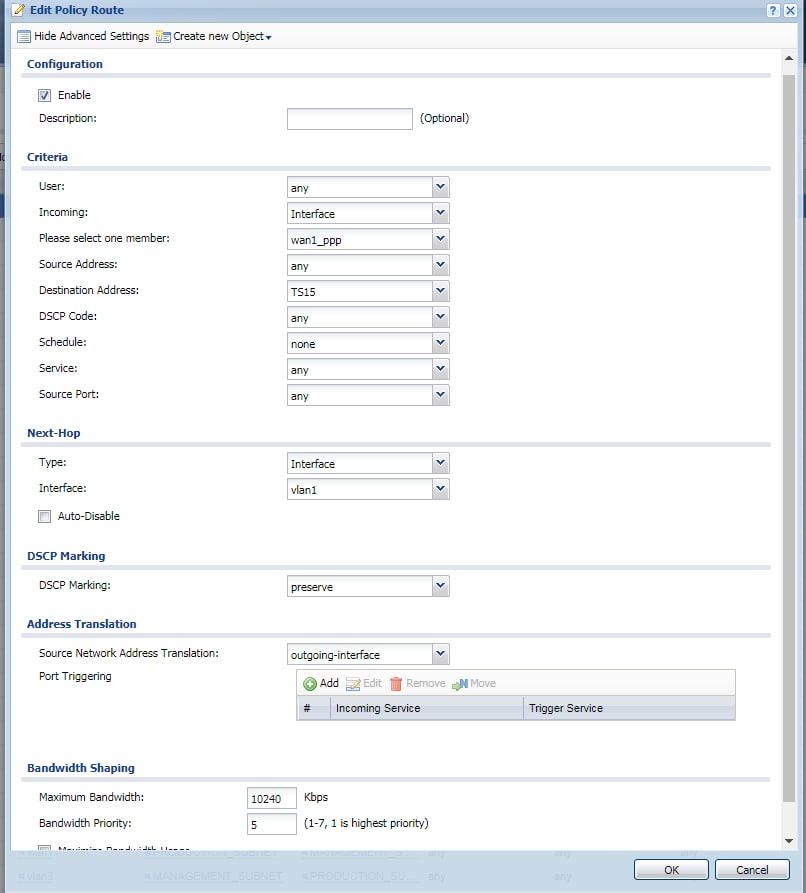Open the Source Address dropdown
Viewport: 806px width, 893px height.
tap(440, 265)
